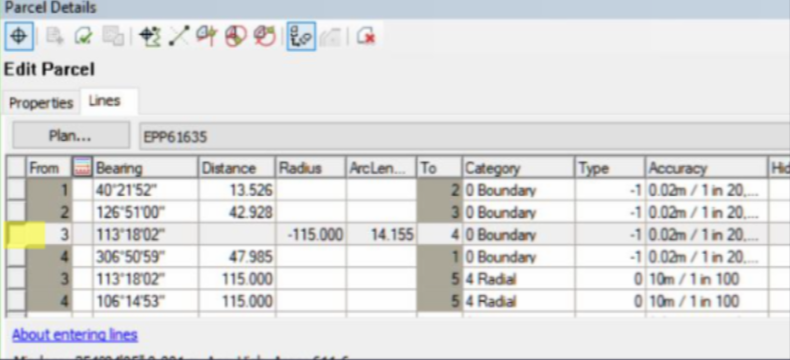This screenshot has width=790, height=360.
Task: Click the Discard parcel red X icon
Action: 365,37
